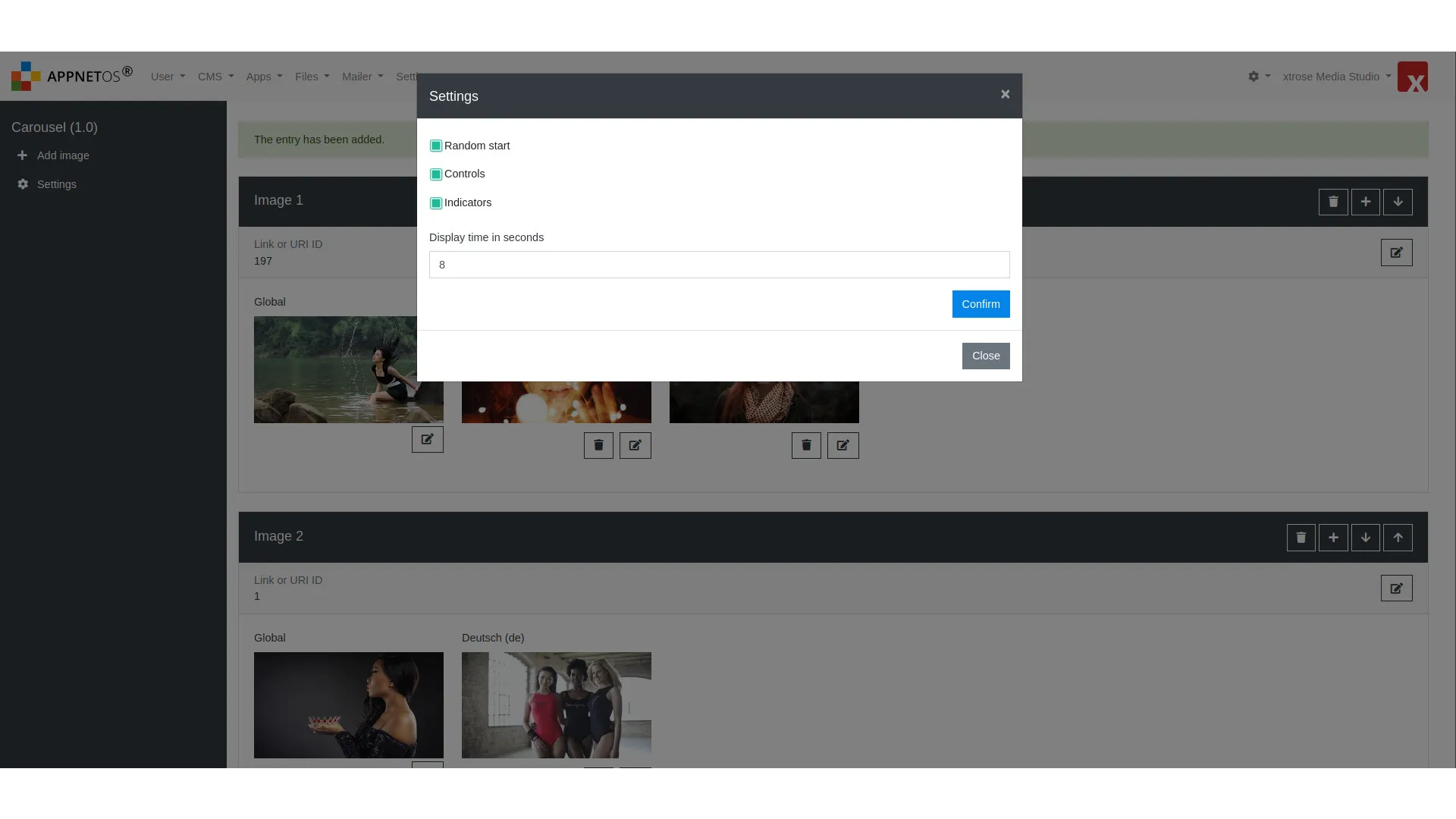Click the delete icon for Image 2
Image resolution: width=1456 pixels, height=819 pixels.
pyautogui.click(x=1301, y=537)
